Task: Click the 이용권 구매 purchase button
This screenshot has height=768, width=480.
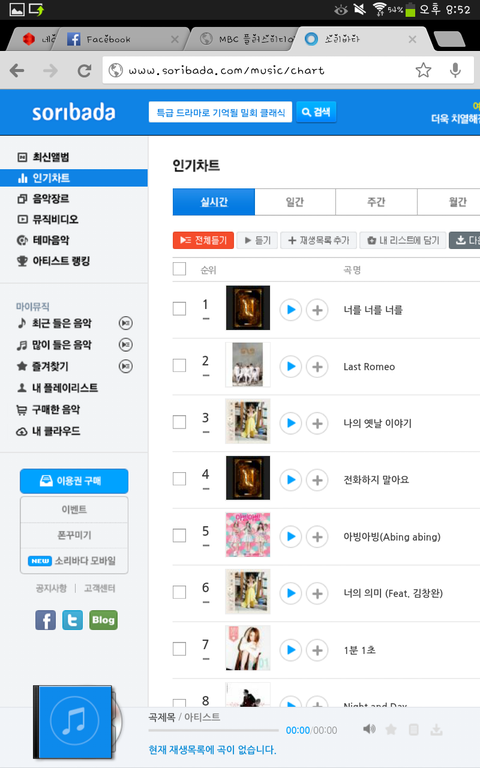Action: pos(74,481)
